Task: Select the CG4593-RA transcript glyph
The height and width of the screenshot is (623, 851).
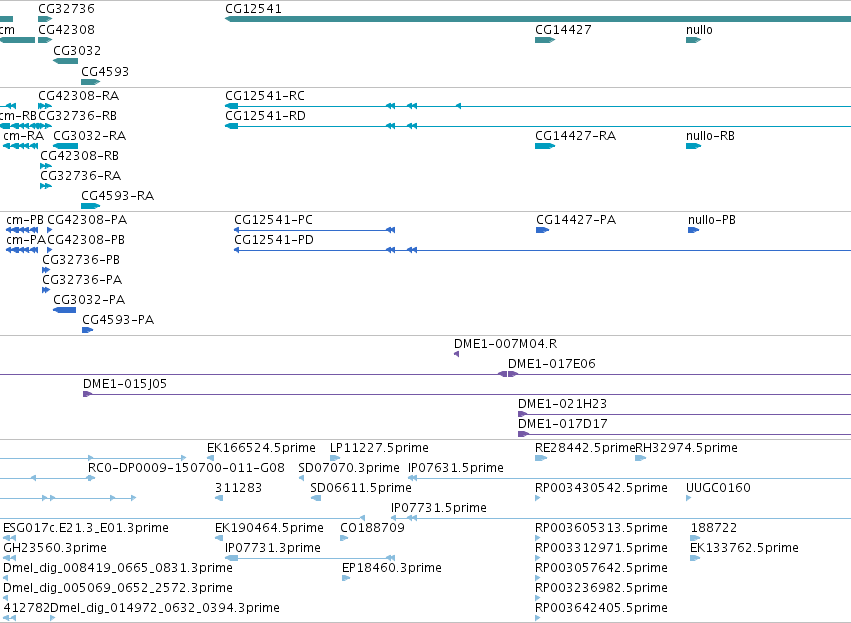Action: point(91,206)
